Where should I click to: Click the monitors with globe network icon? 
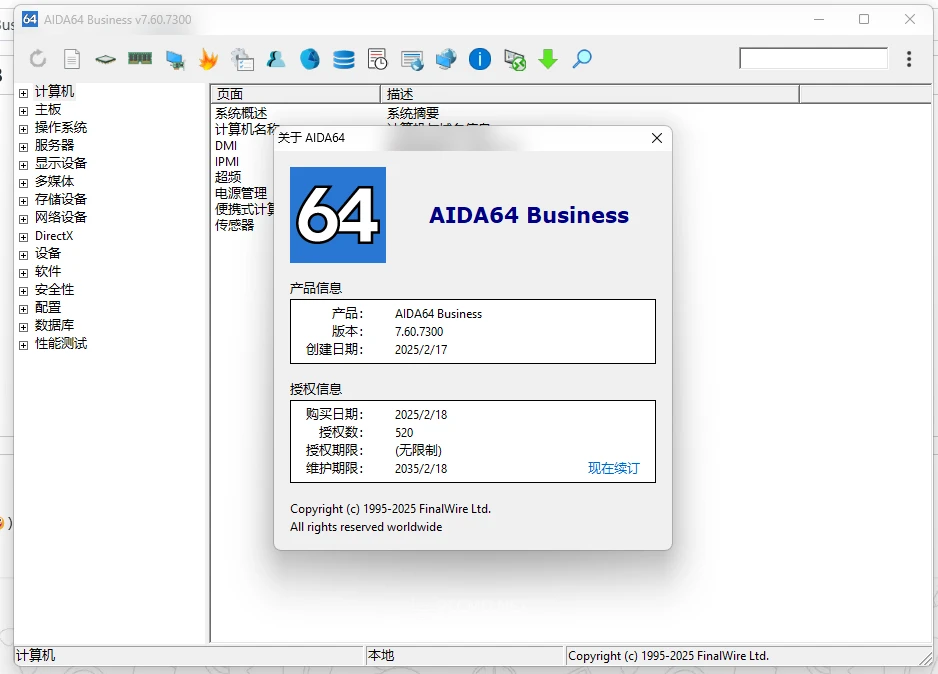(446, 59)
